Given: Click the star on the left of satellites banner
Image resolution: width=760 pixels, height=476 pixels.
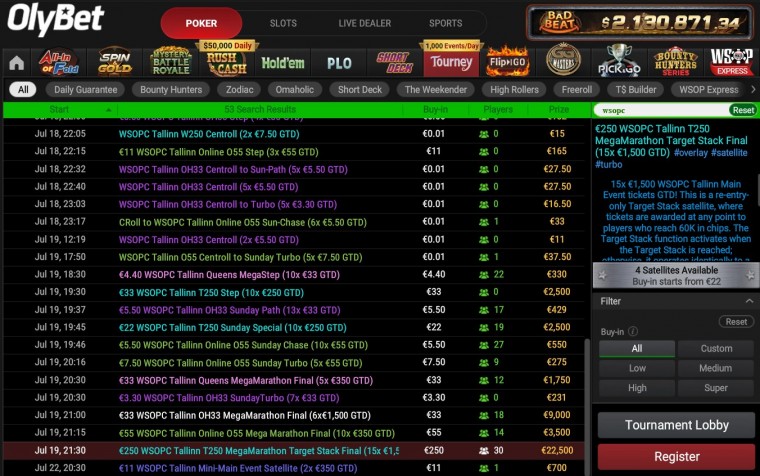Looking at the screenshot, I should click(602, 276).
